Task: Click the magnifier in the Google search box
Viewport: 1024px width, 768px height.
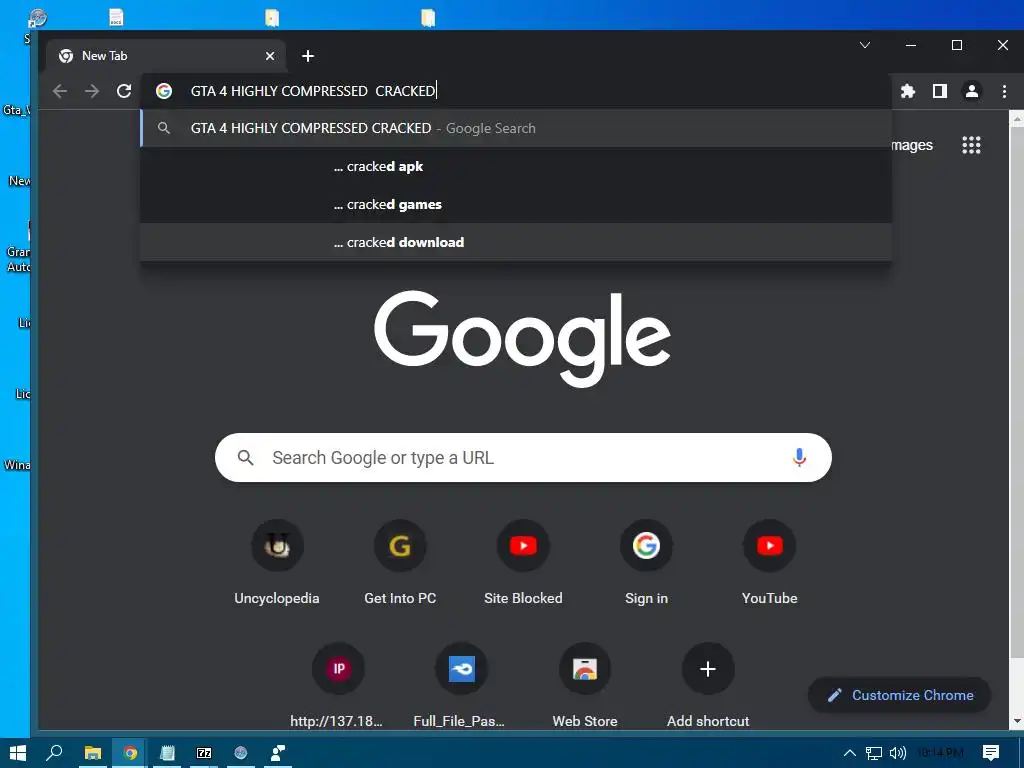Action: click(246, 458)
